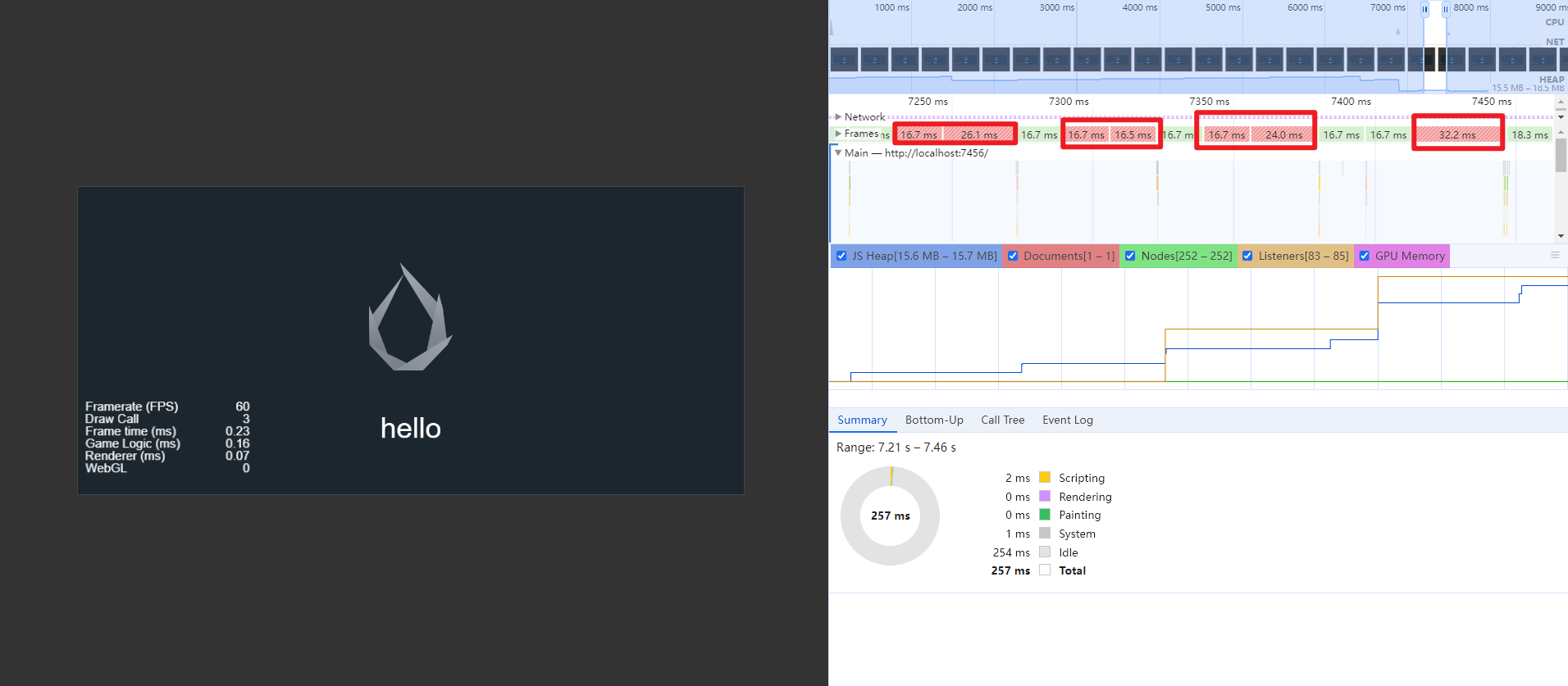This screenshot has height=686, width=1568.
Task: Click the 7350 ms ruler label
Action: pyautogui.click(x=1210, y=102)
